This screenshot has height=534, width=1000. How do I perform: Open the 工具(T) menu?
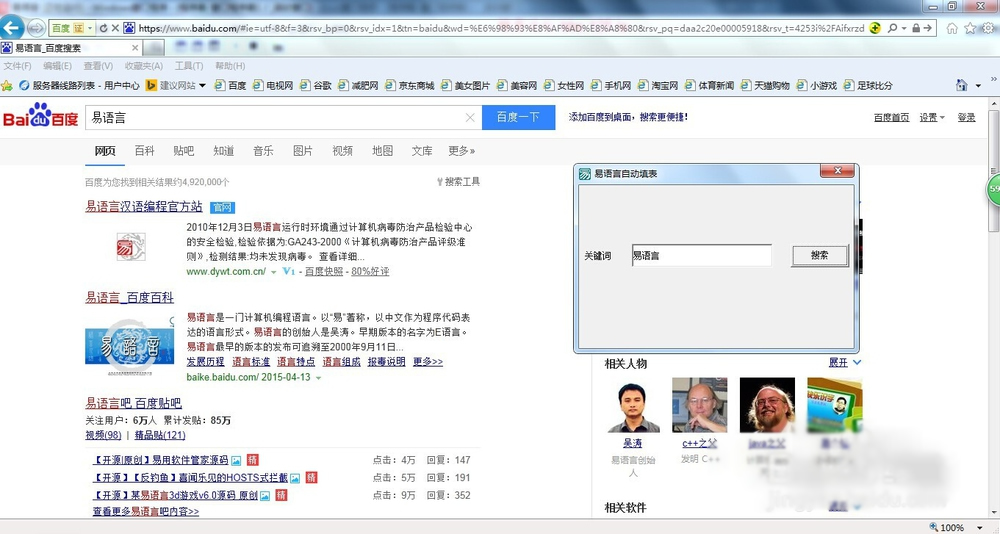point(189,66)
